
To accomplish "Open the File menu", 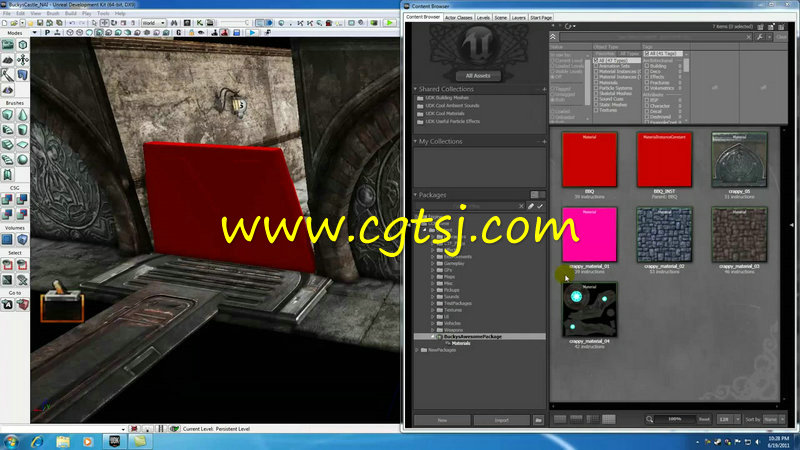I will (x=7, y=13).
